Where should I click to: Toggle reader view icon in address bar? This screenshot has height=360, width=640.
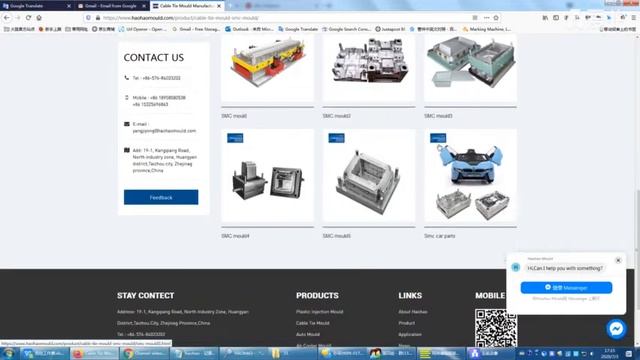tap(475, 18)
